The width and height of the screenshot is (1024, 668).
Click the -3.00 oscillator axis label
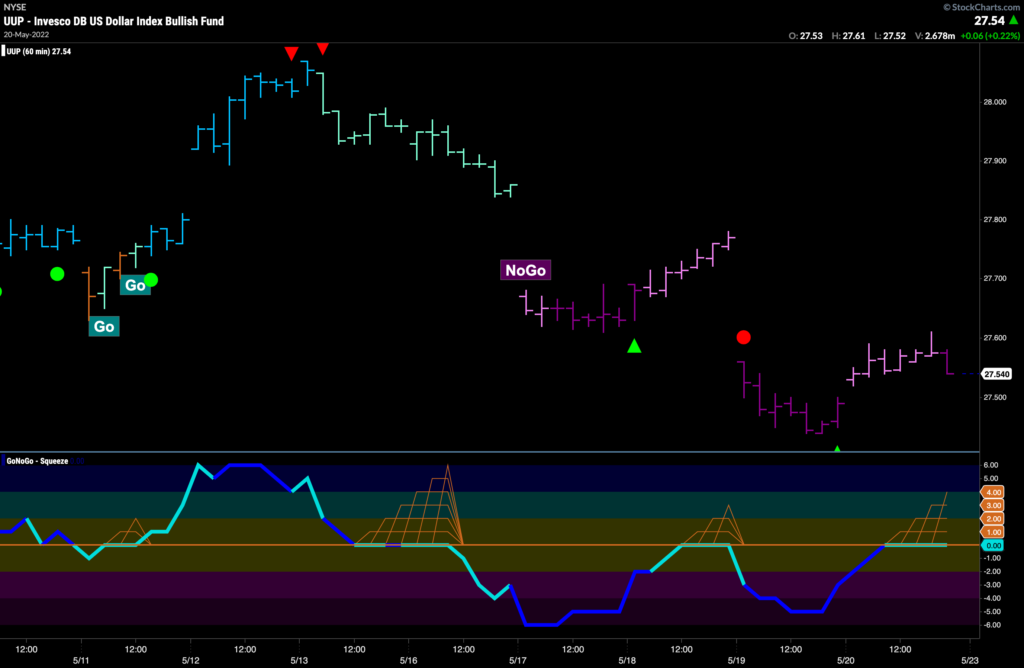click(991, 585)
